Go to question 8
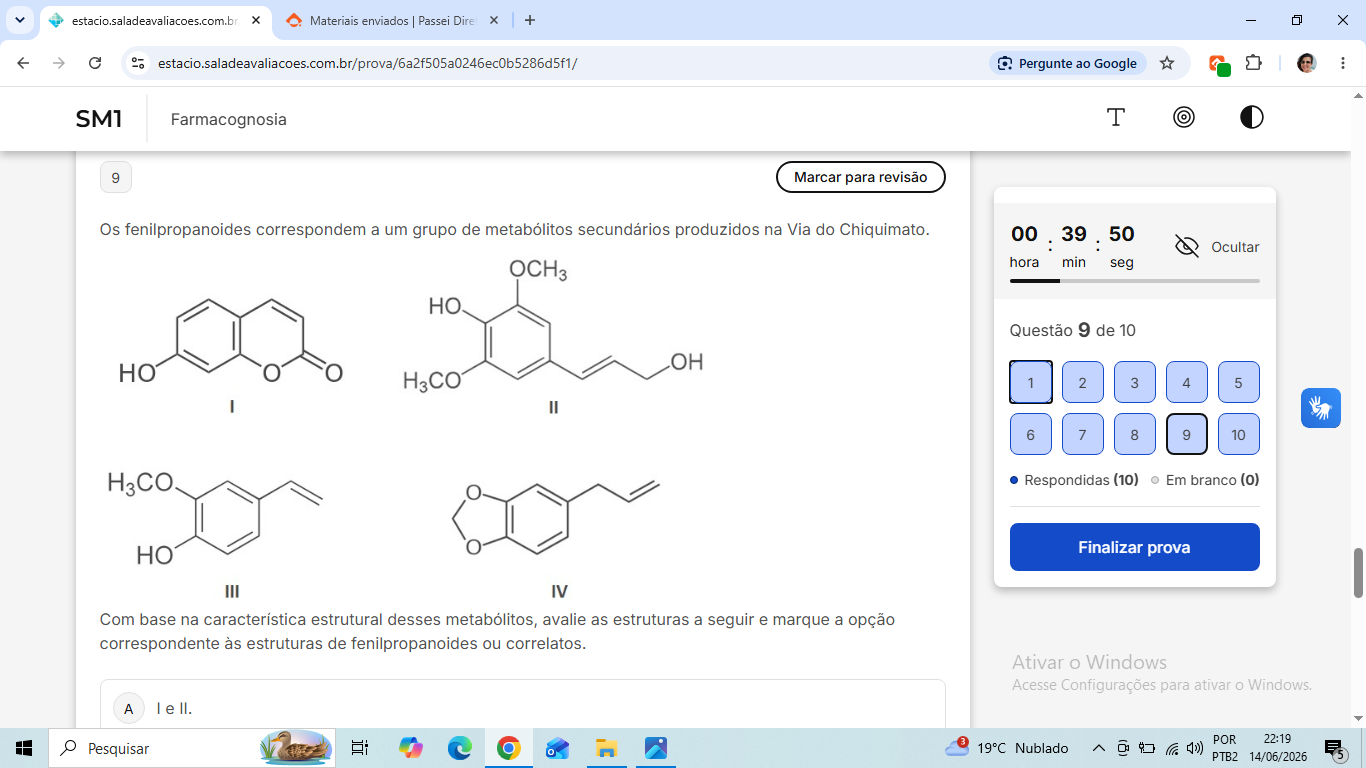 pyautogui.click(x=1135, y=434)
